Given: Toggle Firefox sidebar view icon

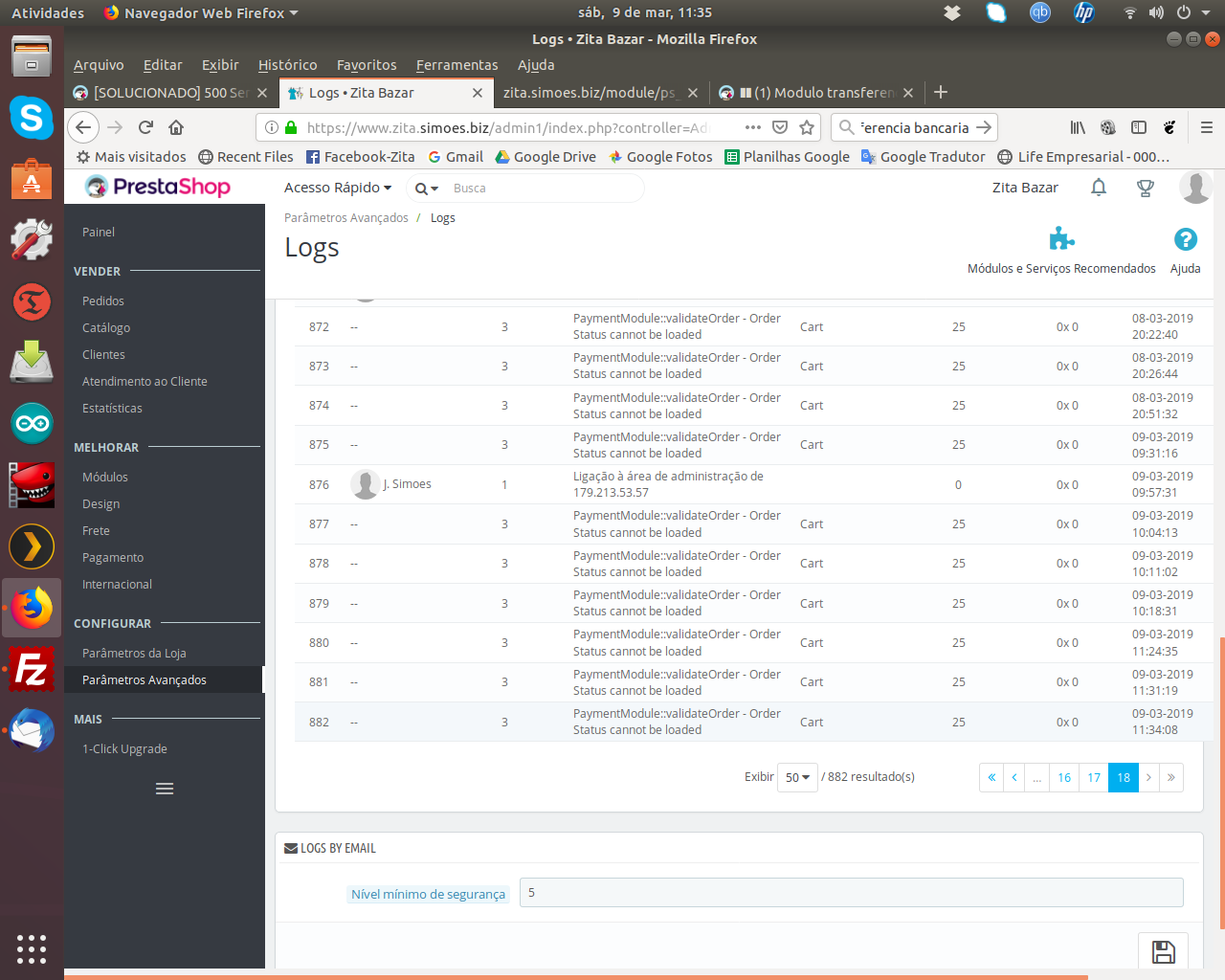Looking at the screenshot, I should 1139,127.
